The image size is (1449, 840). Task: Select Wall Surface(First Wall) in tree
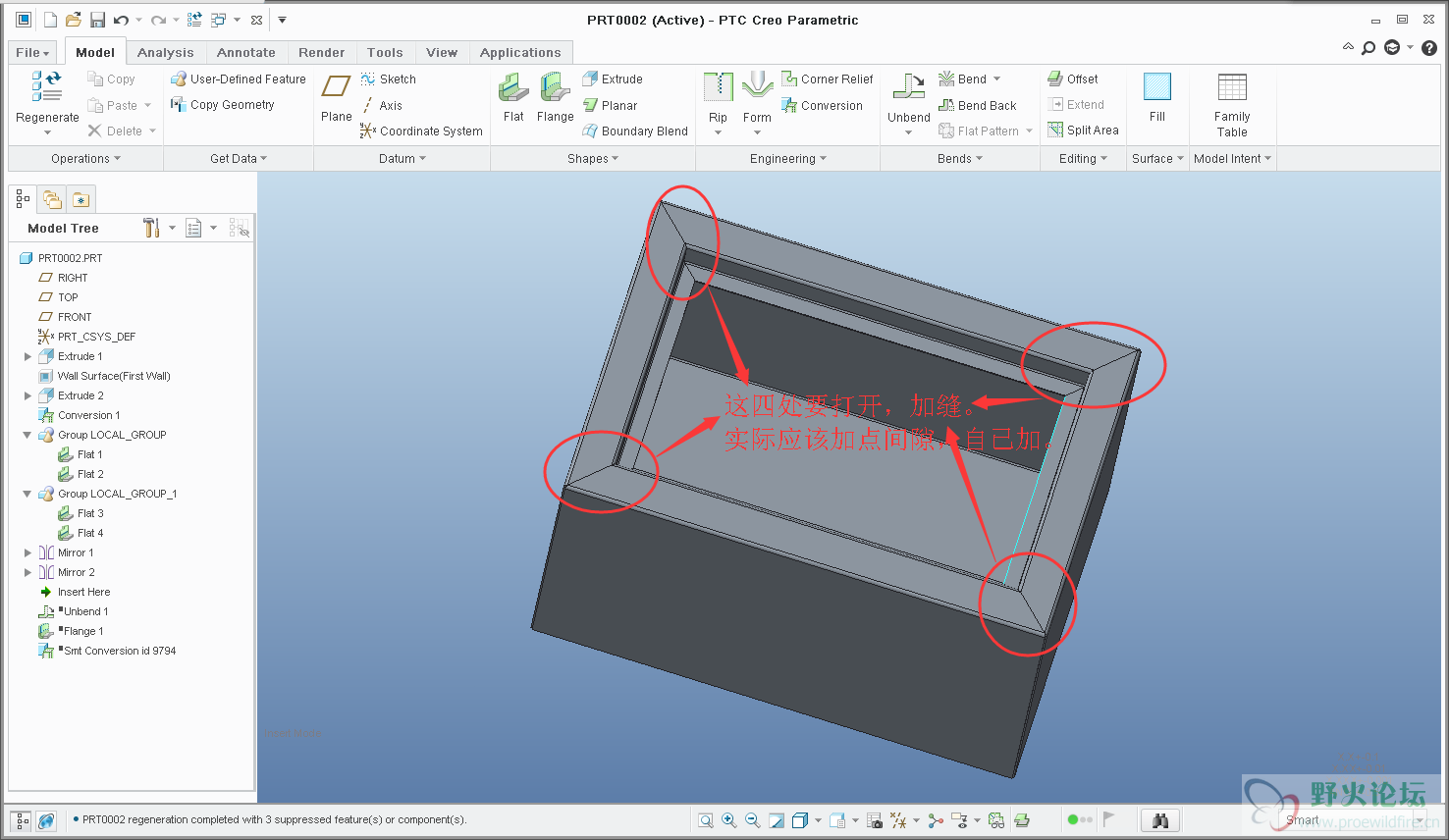pos(105,376)
